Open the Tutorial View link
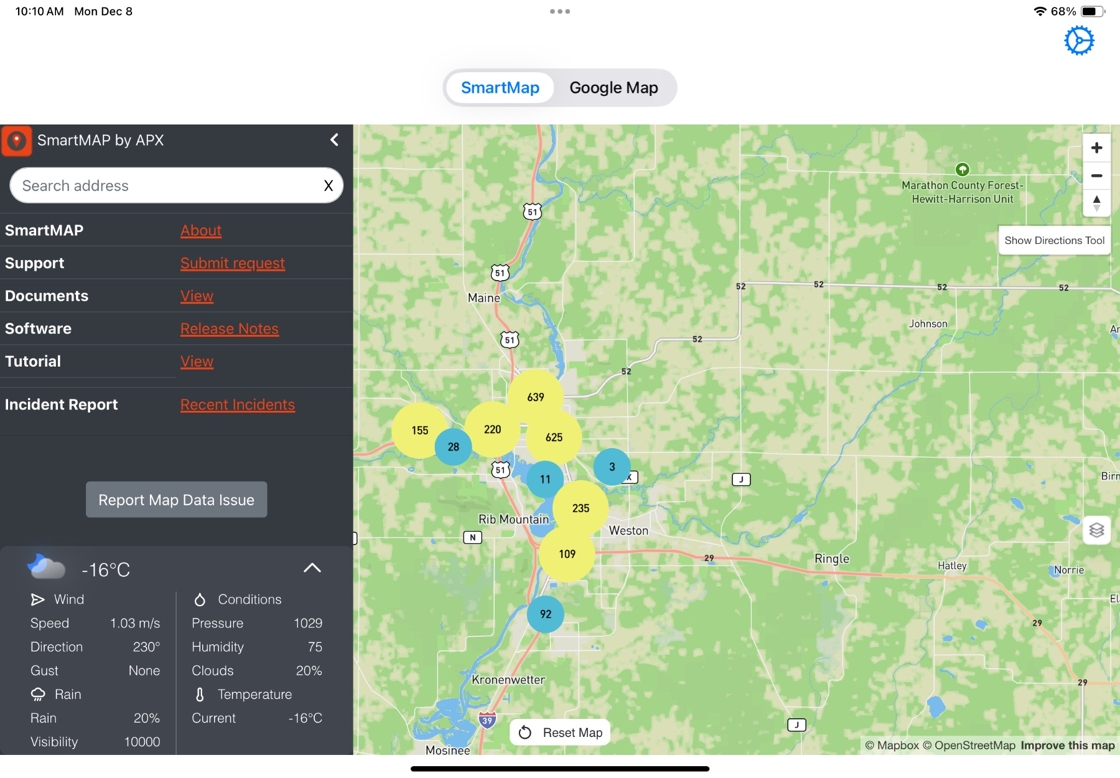 (196, 362)
